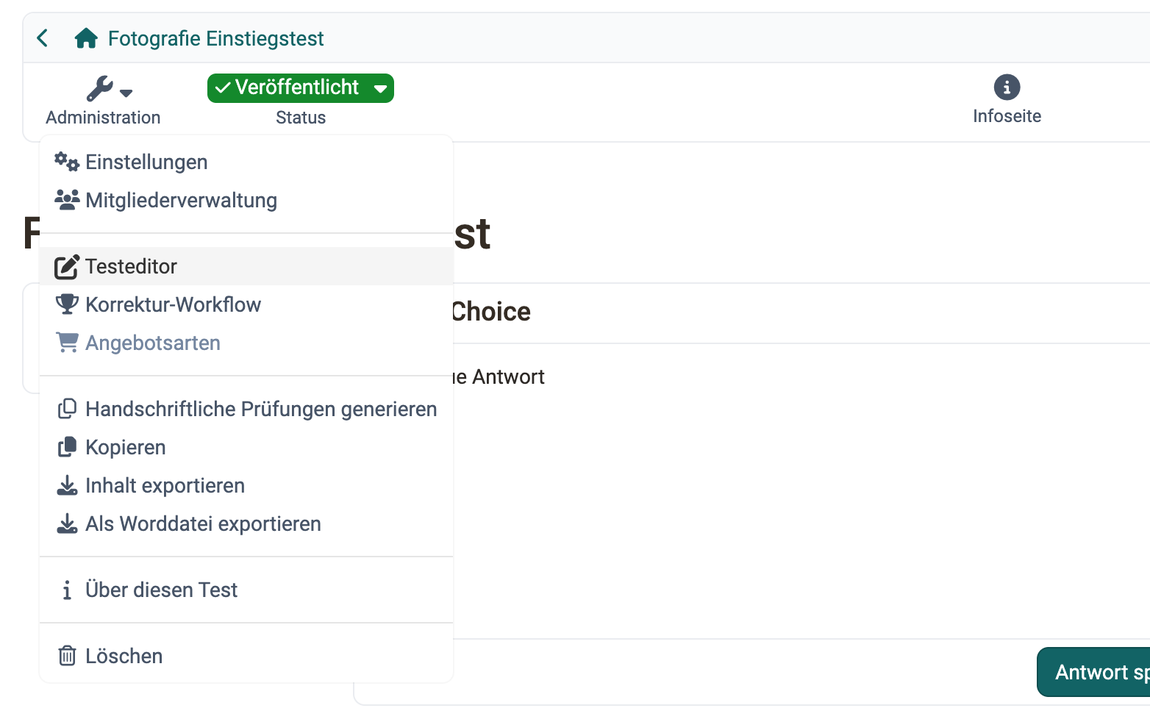Click the Über diesen Test info icon
This screenshot has height=722, width=1150.
click(x=67, y=590)
